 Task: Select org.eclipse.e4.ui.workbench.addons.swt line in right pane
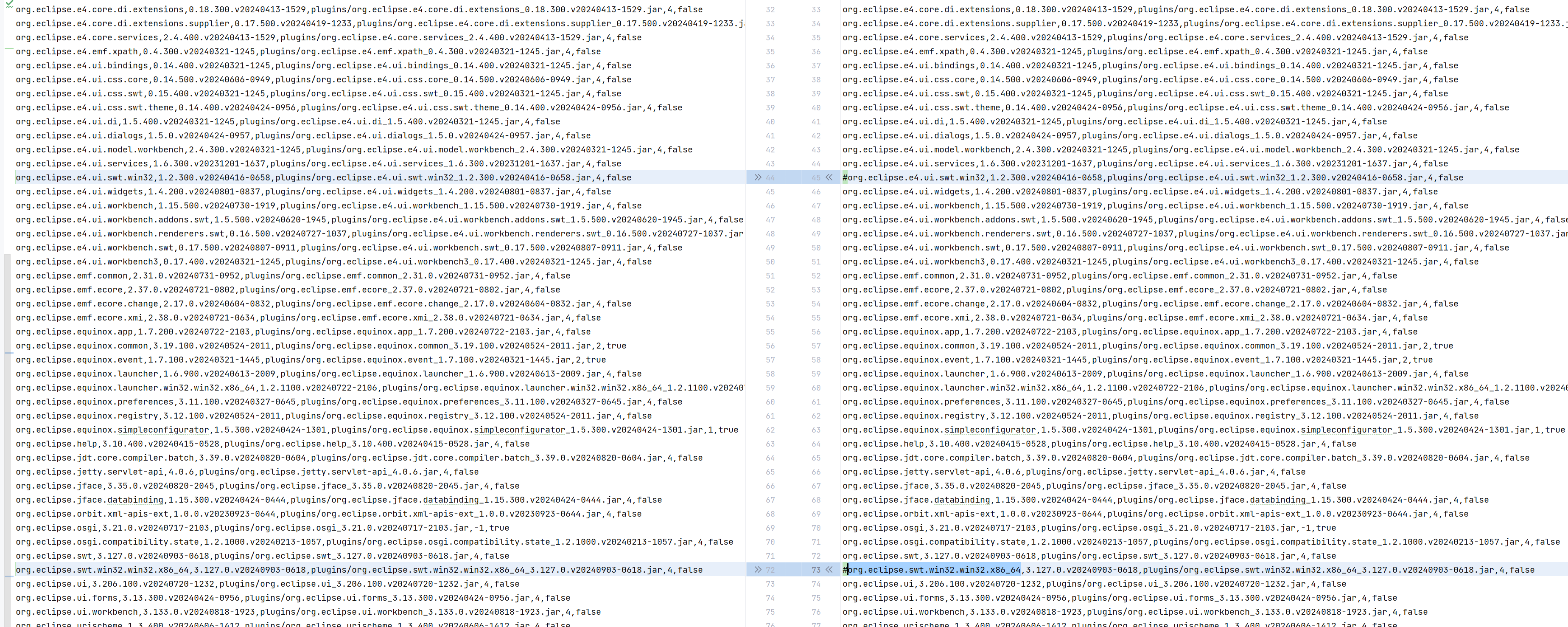coord(1205,219)
